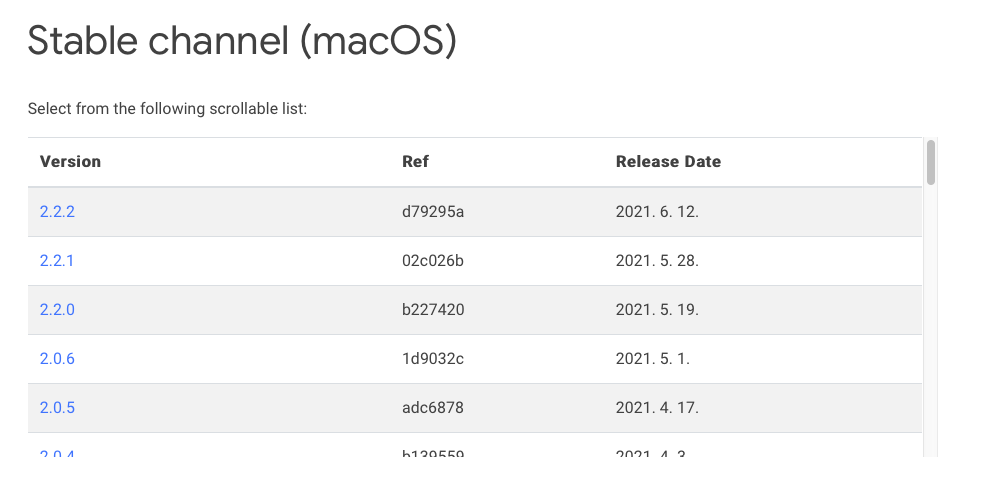Select the 02c026b ref text
The width and height of the screenshot is (996, 488).
pyautogui.click(x=433, y=261)
